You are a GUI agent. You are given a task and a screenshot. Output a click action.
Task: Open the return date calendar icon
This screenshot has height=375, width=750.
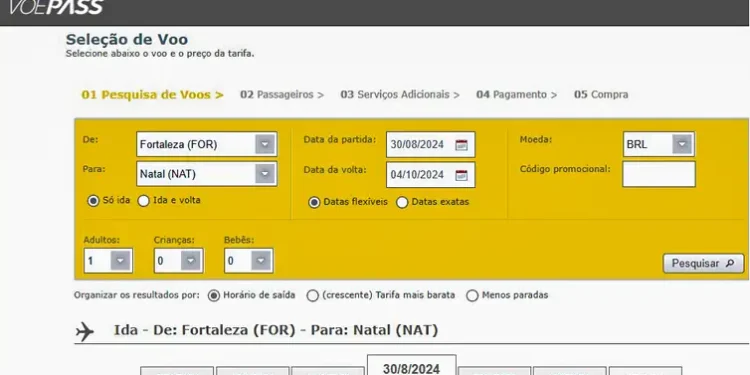tap(461, 175)
